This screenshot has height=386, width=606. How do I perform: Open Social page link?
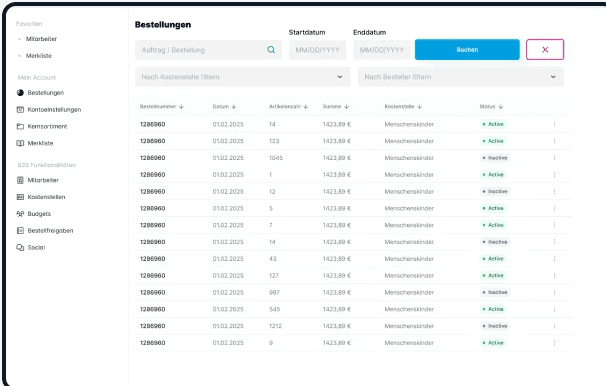(x=36, y=247)
